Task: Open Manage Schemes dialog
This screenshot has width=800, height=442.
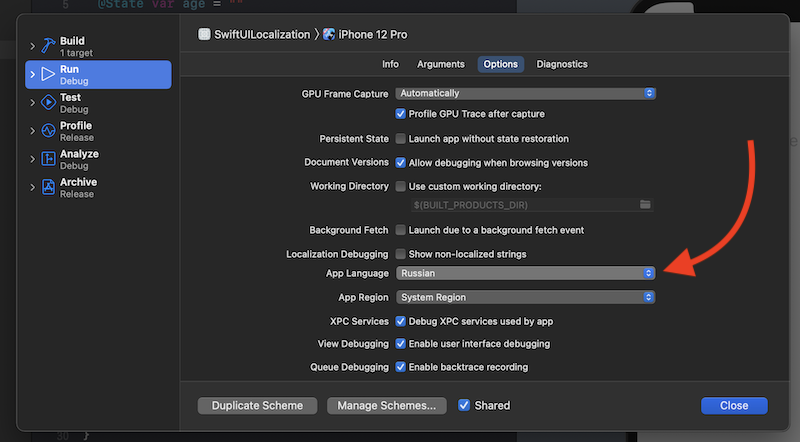Action: (387, 406)
